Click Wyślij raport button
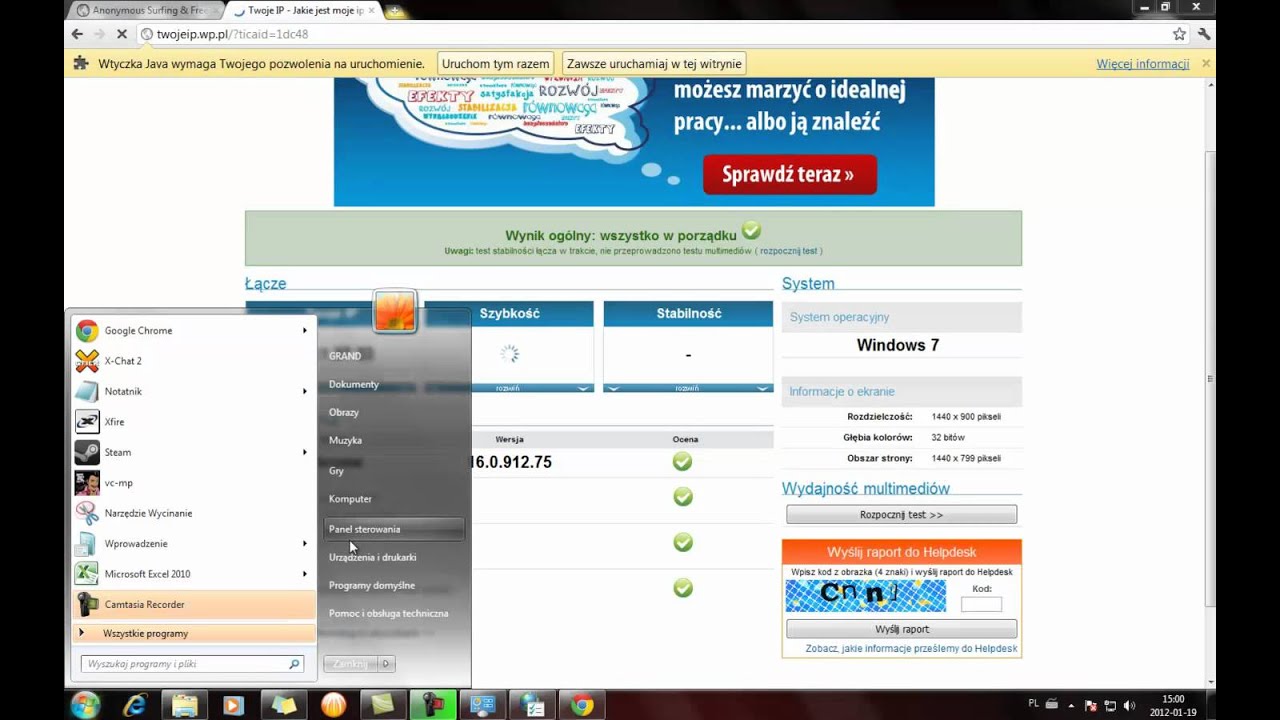Screen dimensions: 1280x720 coord(901,629)
